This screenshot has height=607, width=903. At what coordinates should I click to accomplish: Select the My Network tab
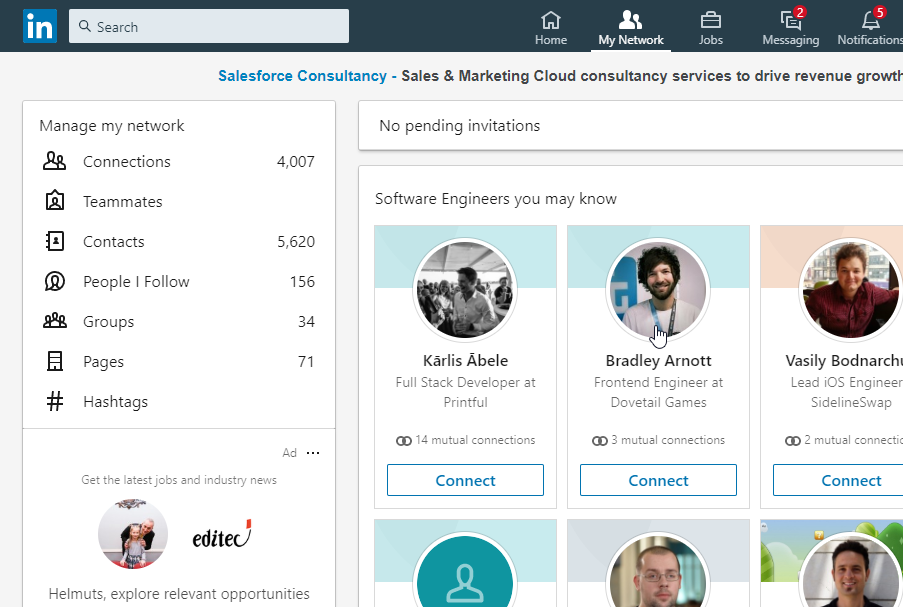(630, 28)
